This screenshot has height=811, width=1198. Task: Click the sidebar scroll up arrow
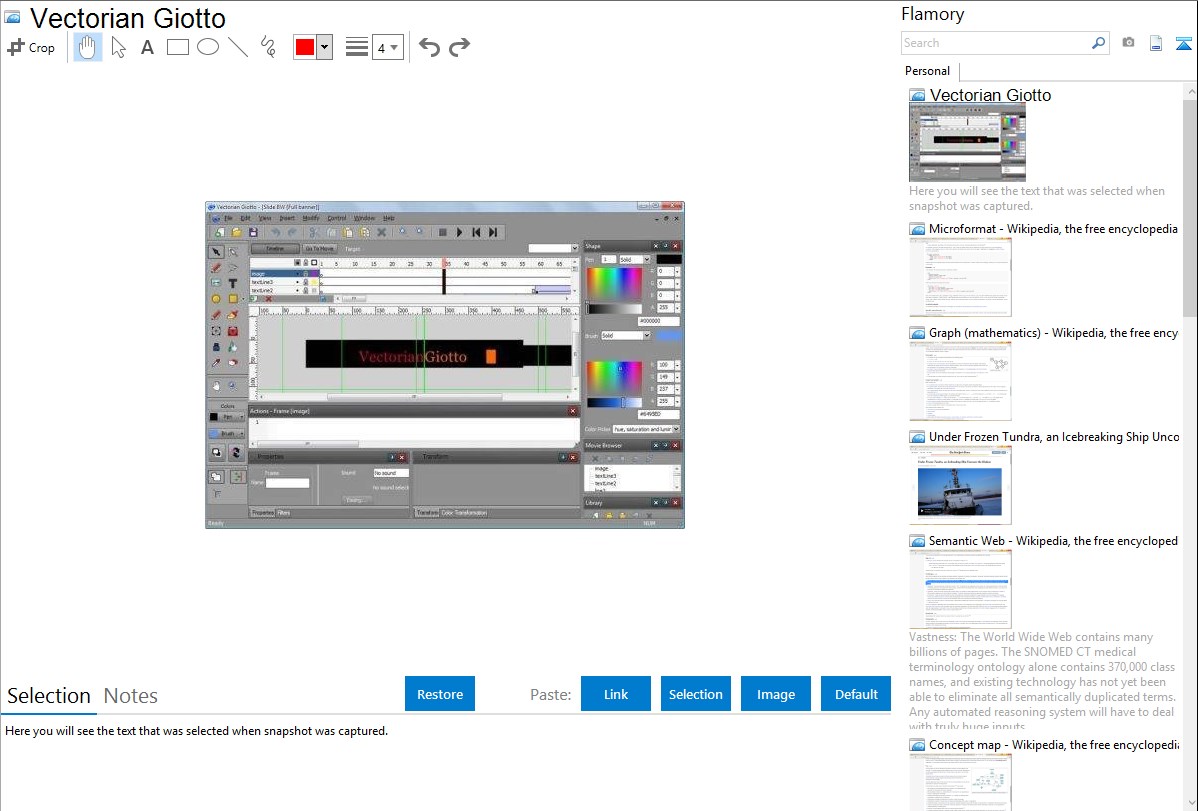coord(1190,91)
